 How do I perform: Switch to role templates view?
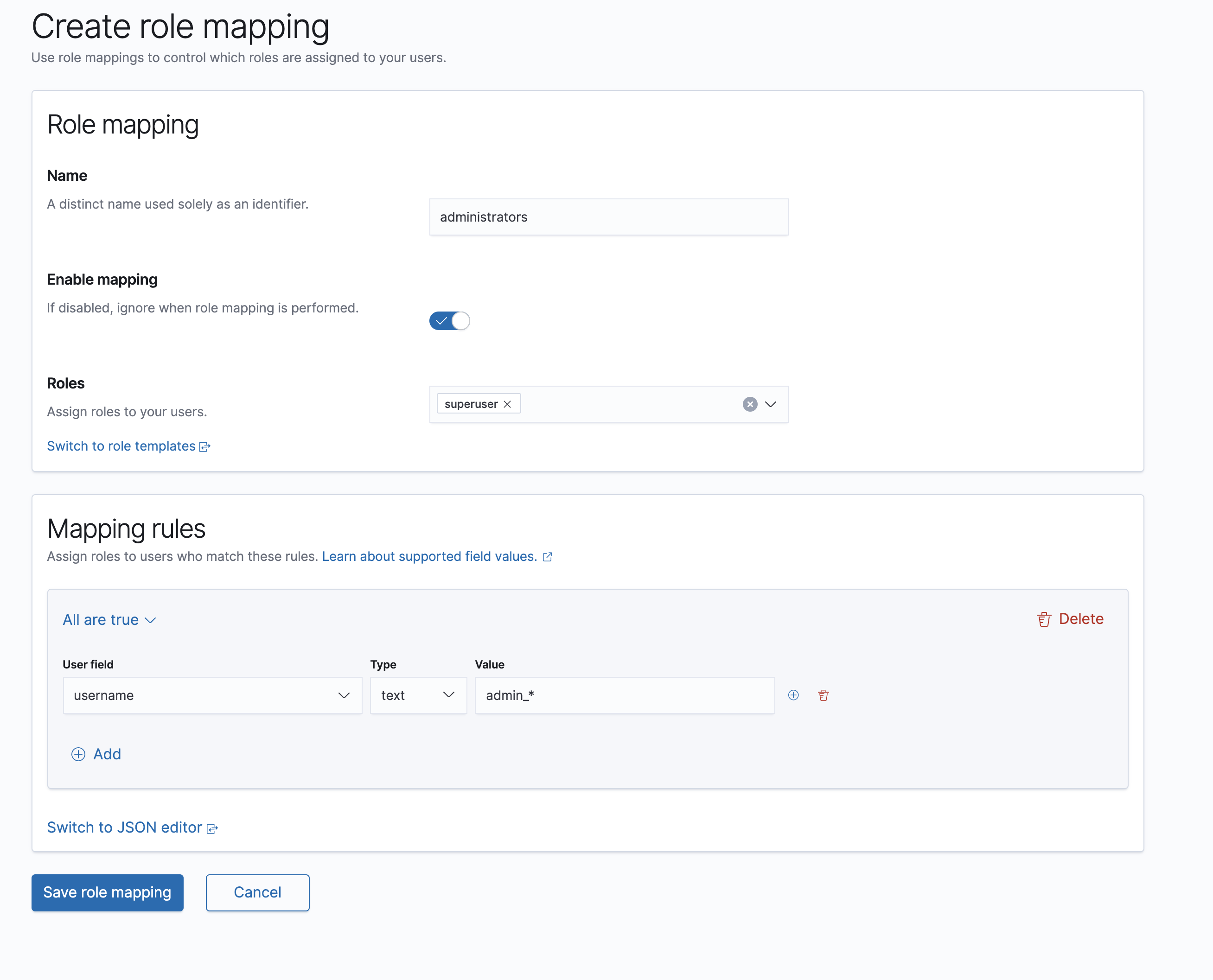click(128, 446)
